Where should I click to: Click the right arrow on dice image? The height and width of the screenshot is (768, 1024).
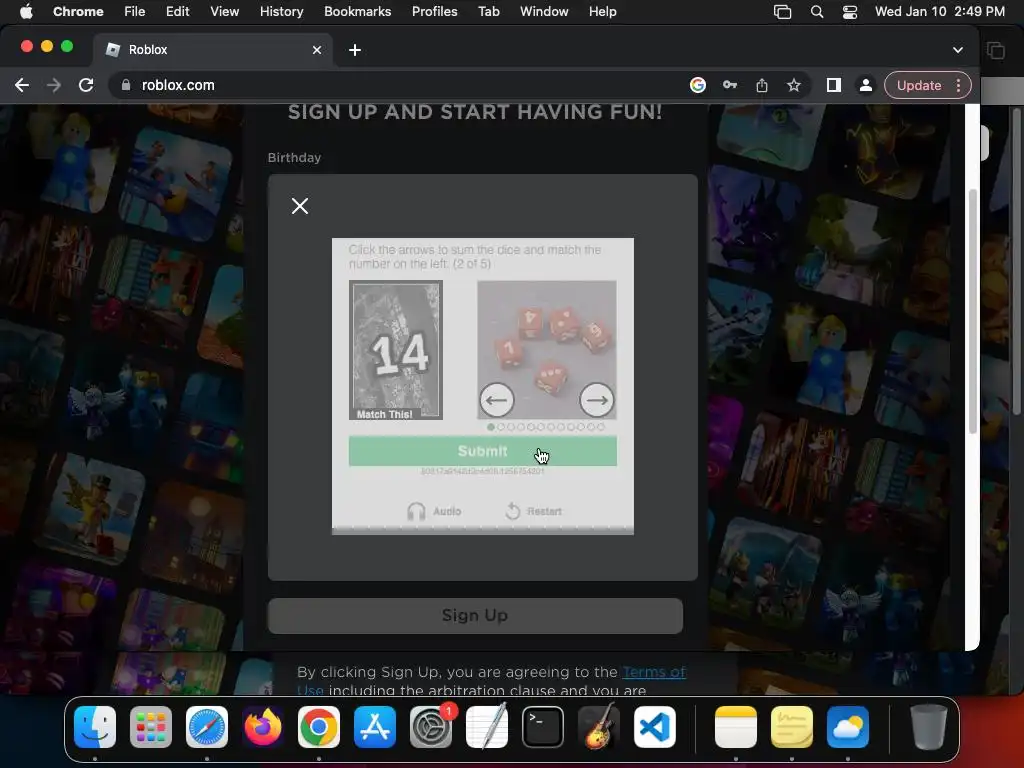[596, 400]
